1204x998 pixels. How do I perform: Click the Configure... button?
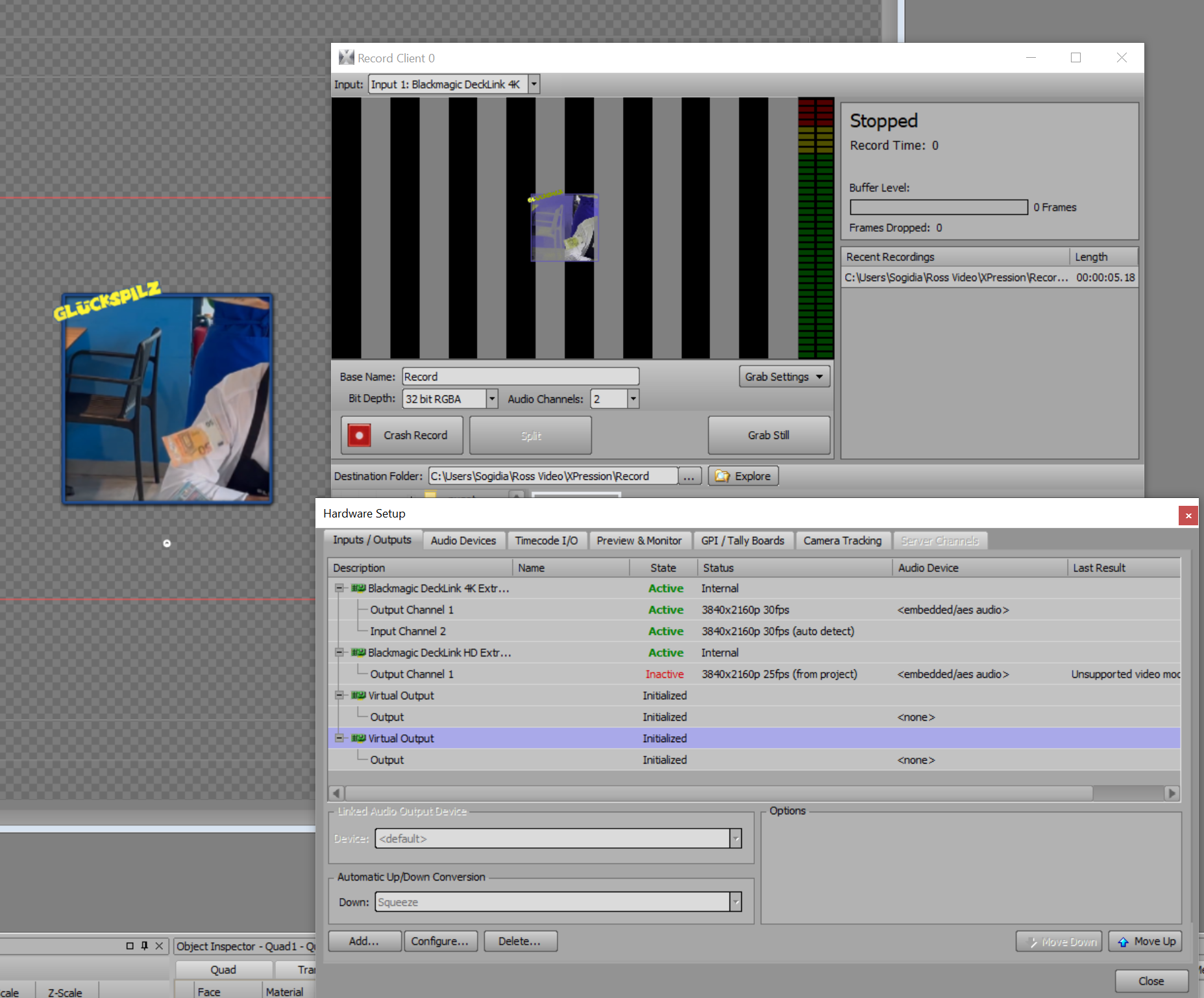439,942
